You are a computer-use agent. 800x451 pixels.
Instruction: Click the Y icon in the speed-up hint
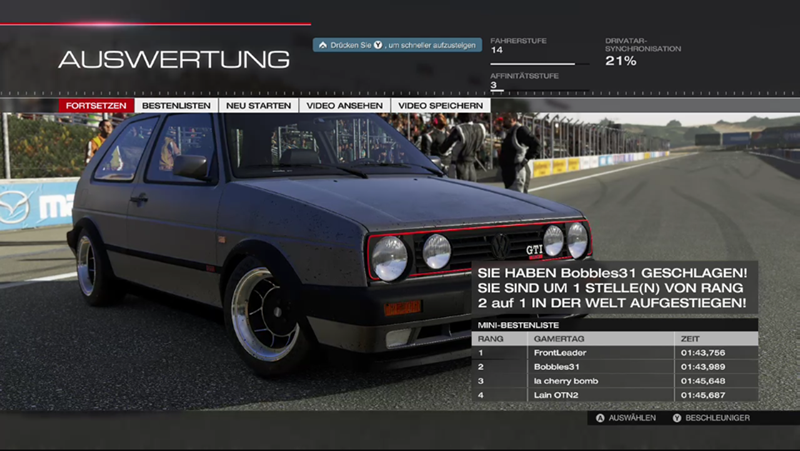click(x=377, y=45)
